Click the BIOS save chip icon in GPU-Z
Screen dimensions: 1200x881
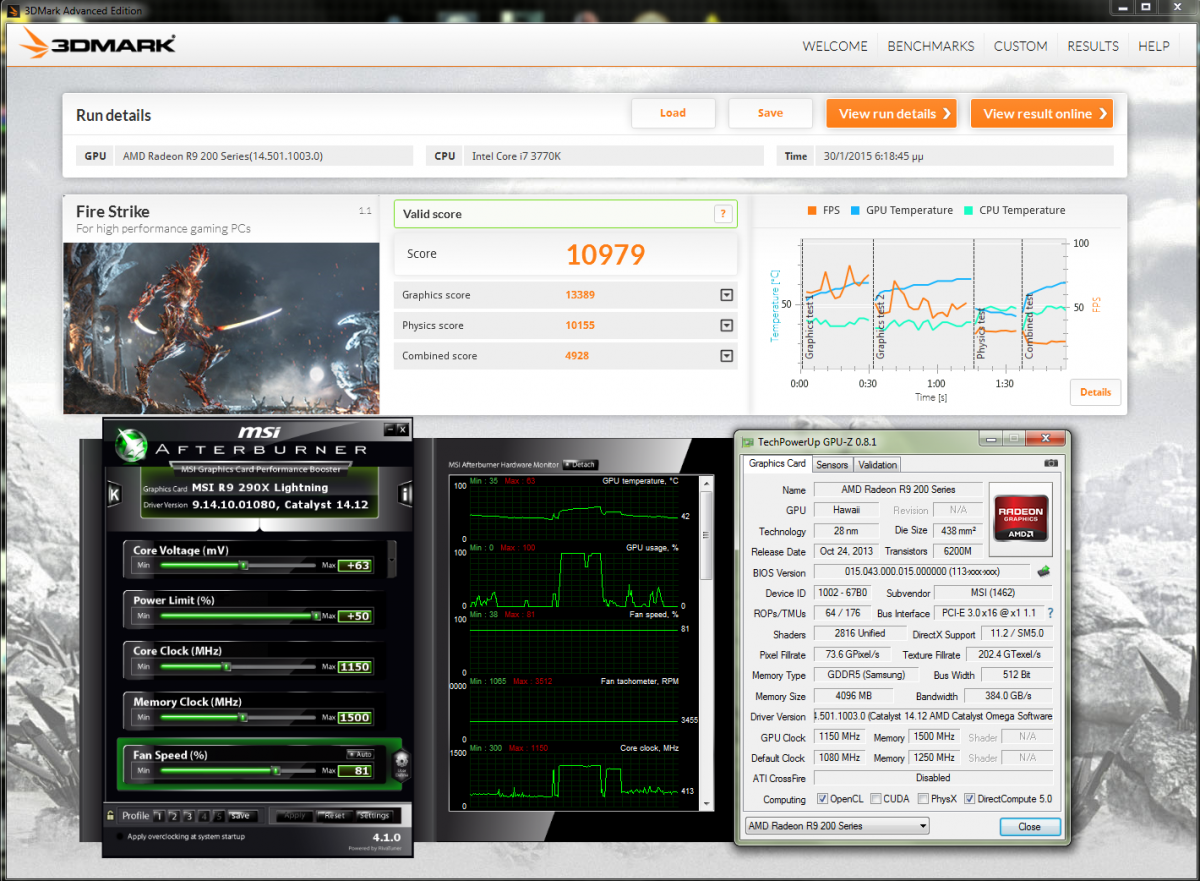tap(1043, 572)
